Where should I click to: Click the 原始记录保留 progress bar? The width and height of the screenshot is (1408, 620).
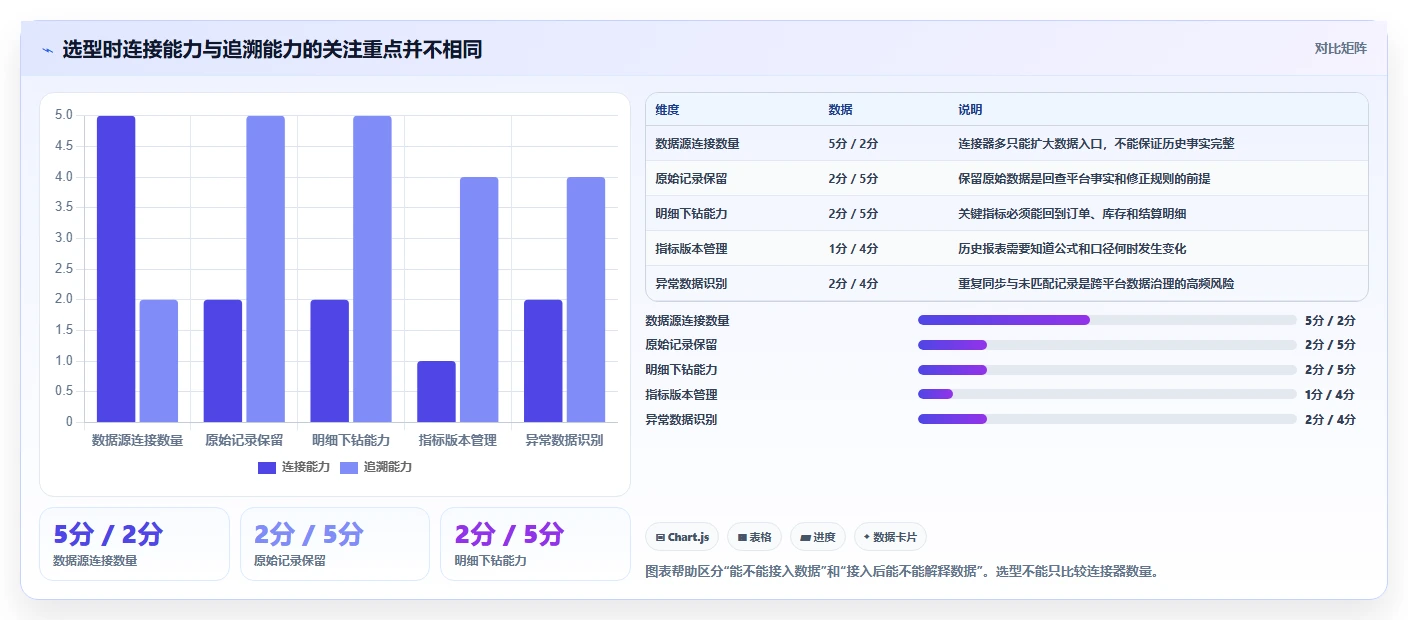pos(1107,345)
